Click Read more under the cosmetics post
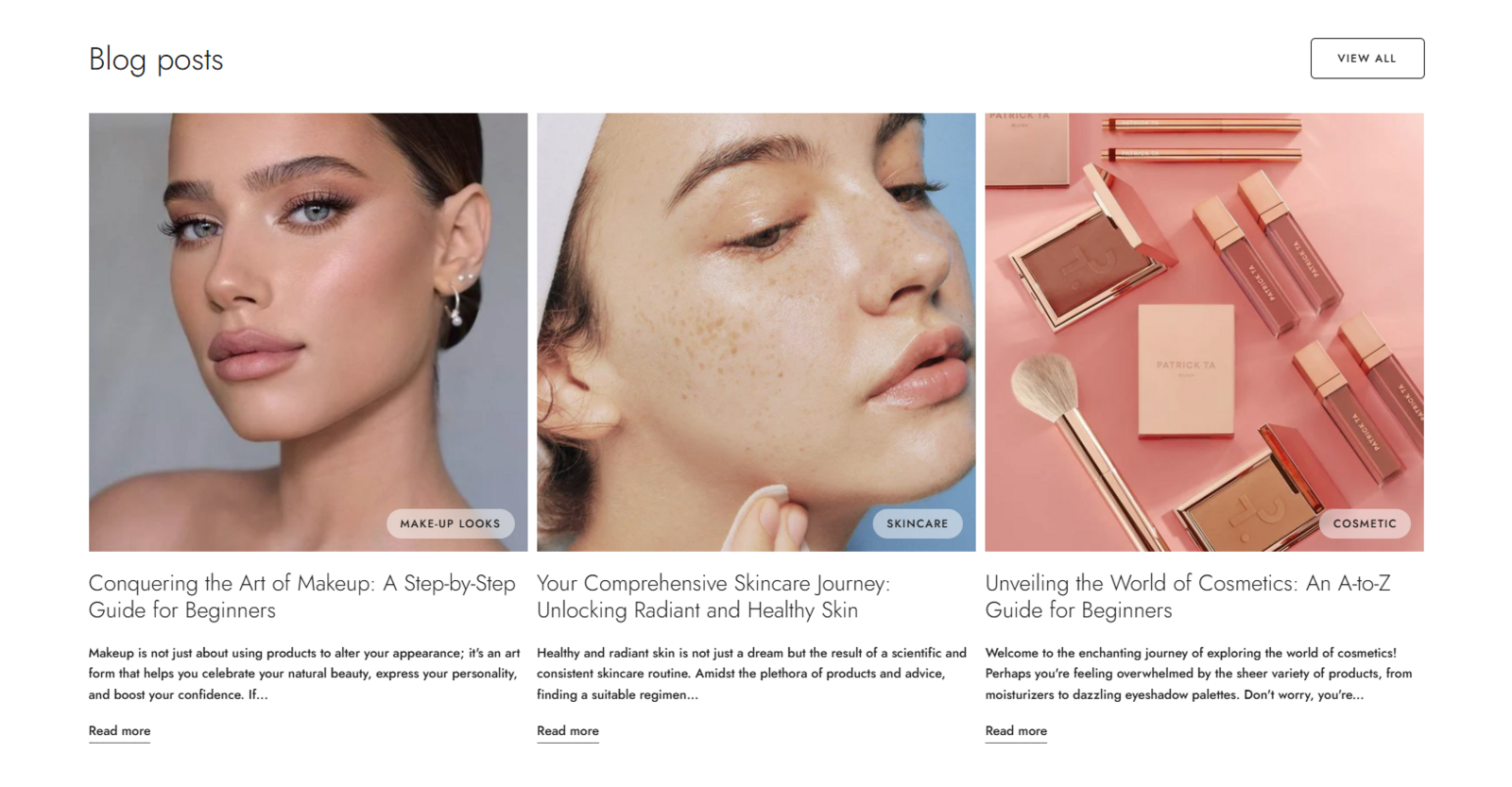 click(x=1016, y=731)
